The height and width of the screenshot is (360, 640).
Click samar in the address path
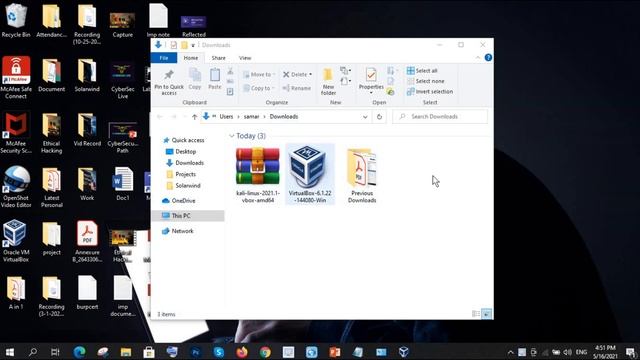pyautogui.click(x=251, y=117)
